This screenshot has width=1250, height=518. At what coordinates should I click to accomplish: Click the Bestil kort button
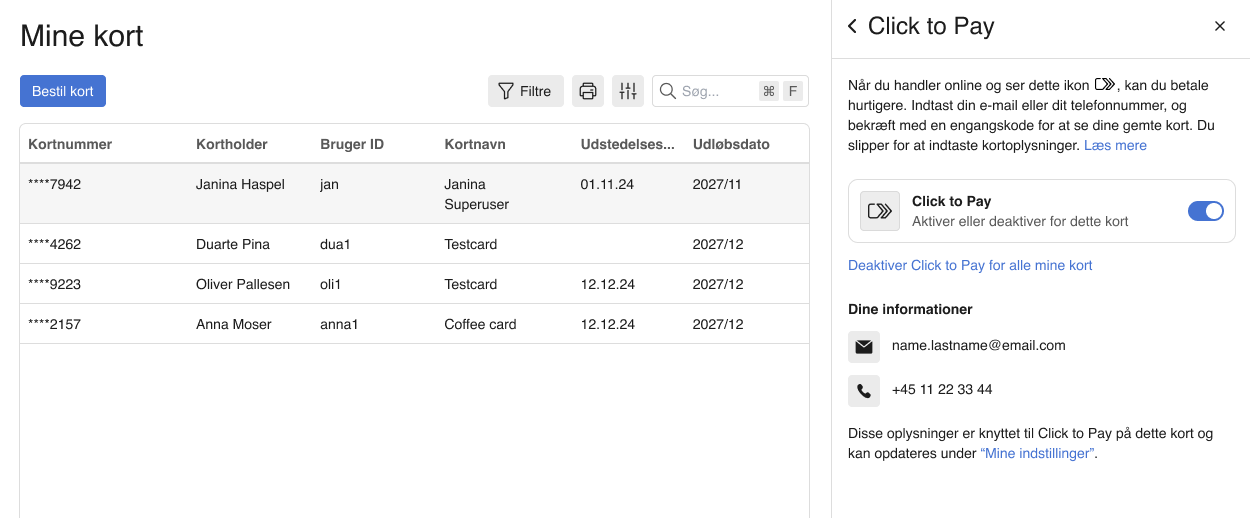pos(63,91)
